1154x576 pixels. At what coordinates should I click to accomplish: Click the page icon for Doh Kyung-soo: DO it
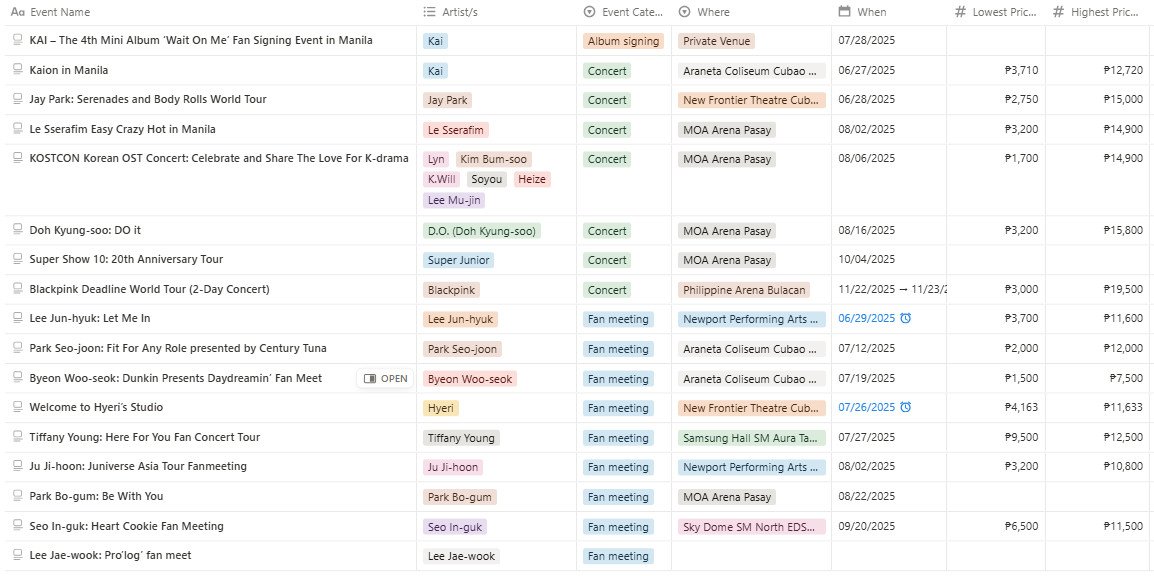(x=18, y=230)
